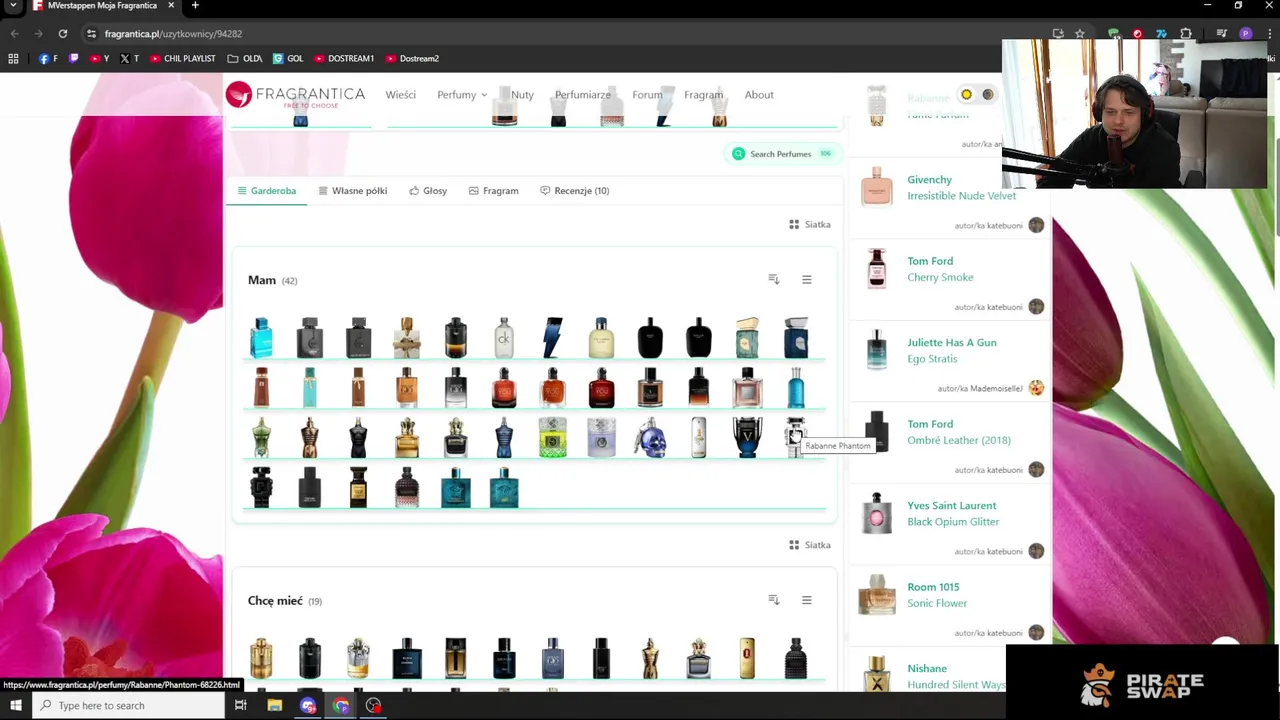
Task: Switch to light mode sun toggle
Action: pyautogui.click(x=966, y=95)
